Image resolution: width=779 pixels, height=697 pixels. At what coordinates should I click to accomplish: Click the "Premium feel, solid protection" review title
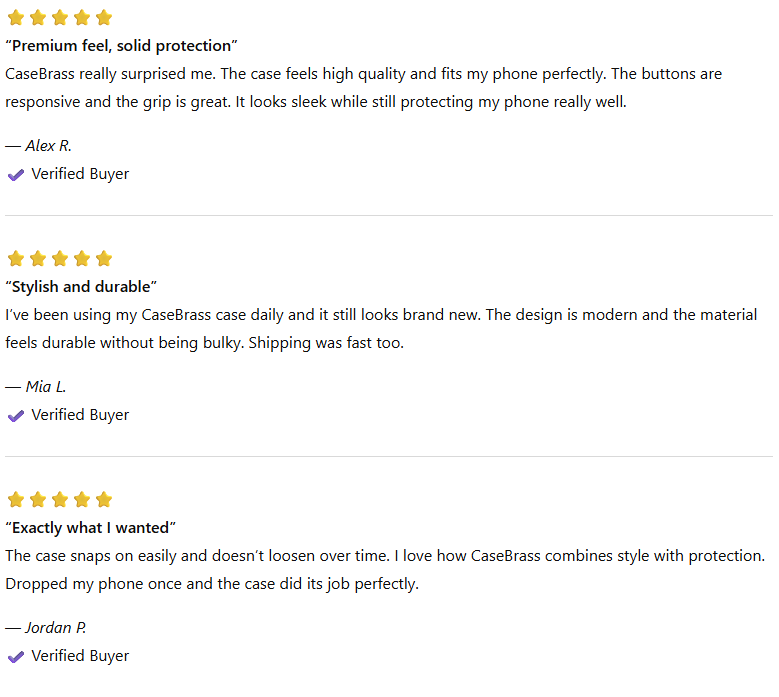(x=121, y=46)
